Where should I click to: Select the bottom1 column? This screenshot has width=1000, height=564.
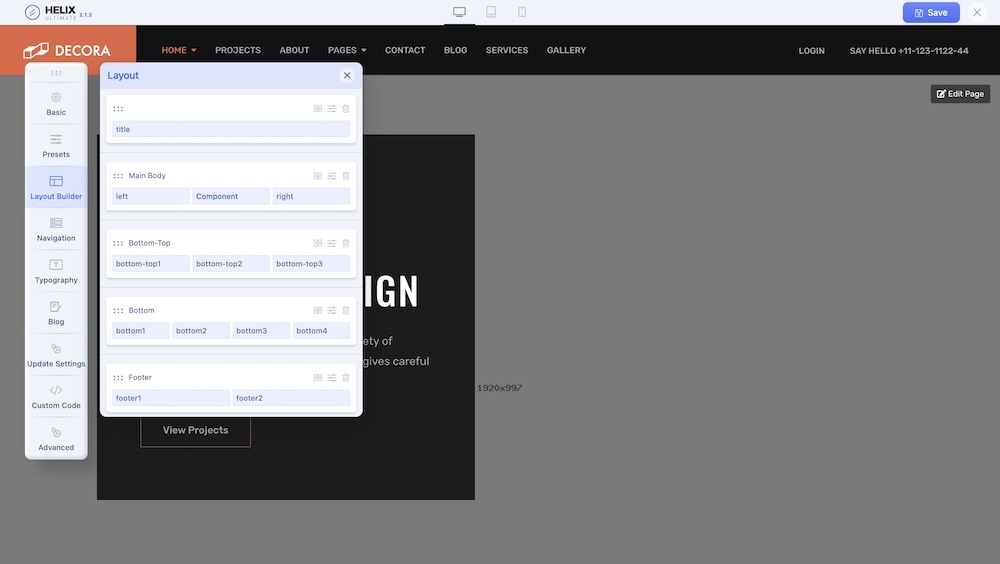pos(140,330)
